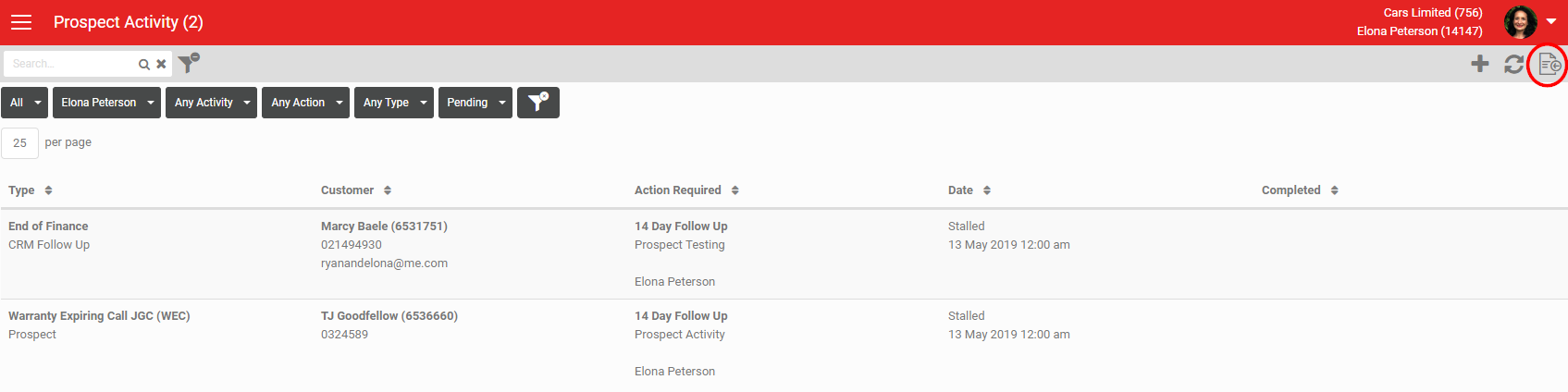
Task: Open the hamburger navigation menu
Action: point(20,22)
